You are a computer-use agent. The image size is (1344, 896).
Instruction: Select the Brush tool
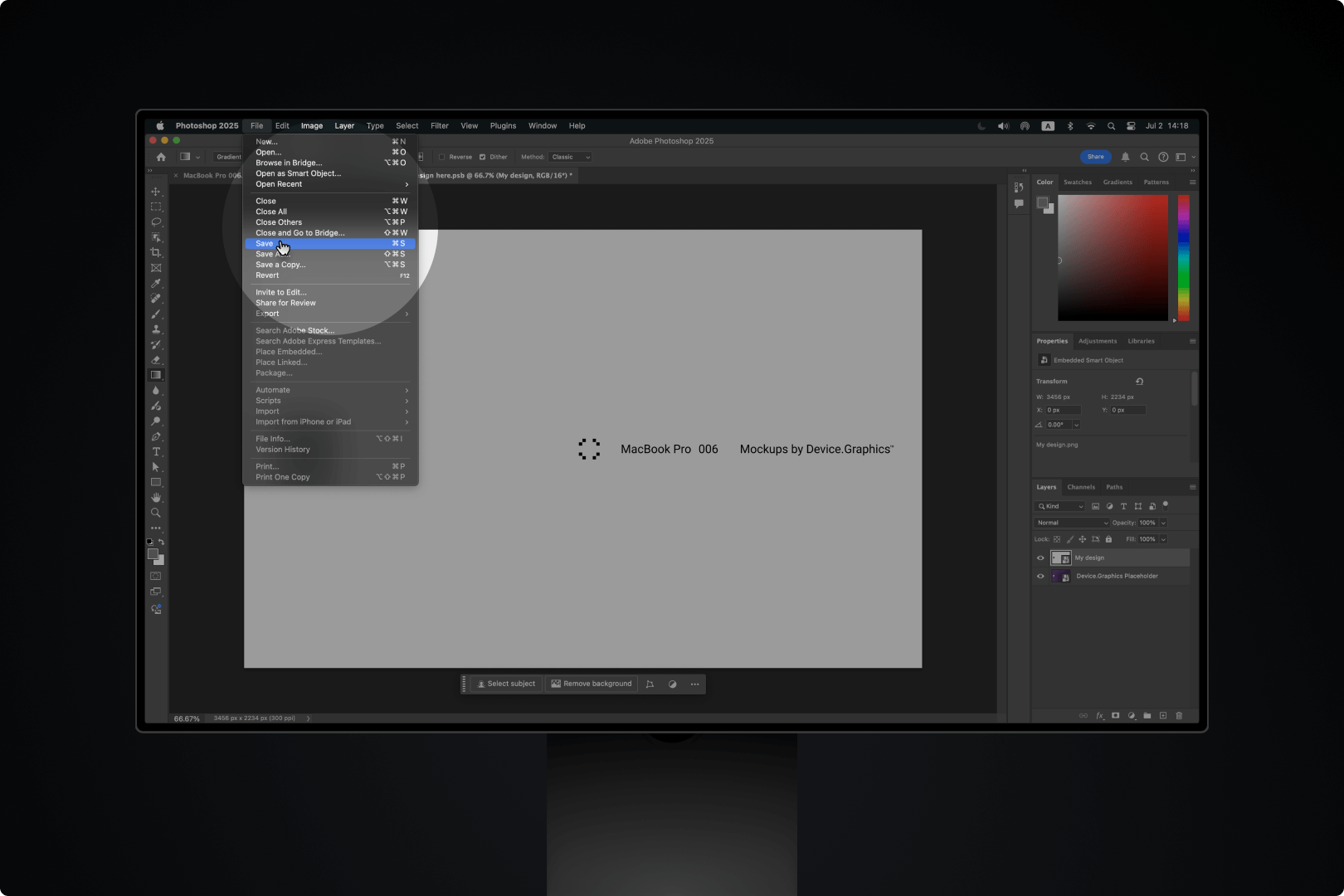[x=156, y=314]
